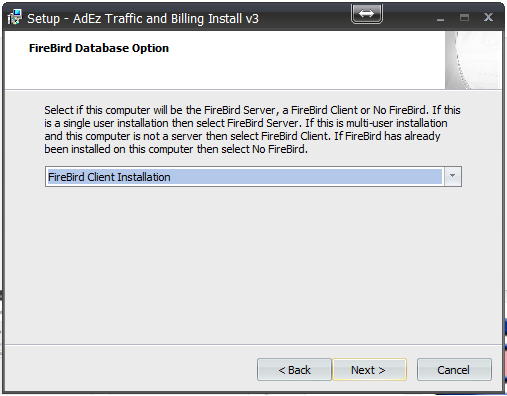Click the wizard graphic in header corner
The image size is (507, 396).
pos(473,60)
